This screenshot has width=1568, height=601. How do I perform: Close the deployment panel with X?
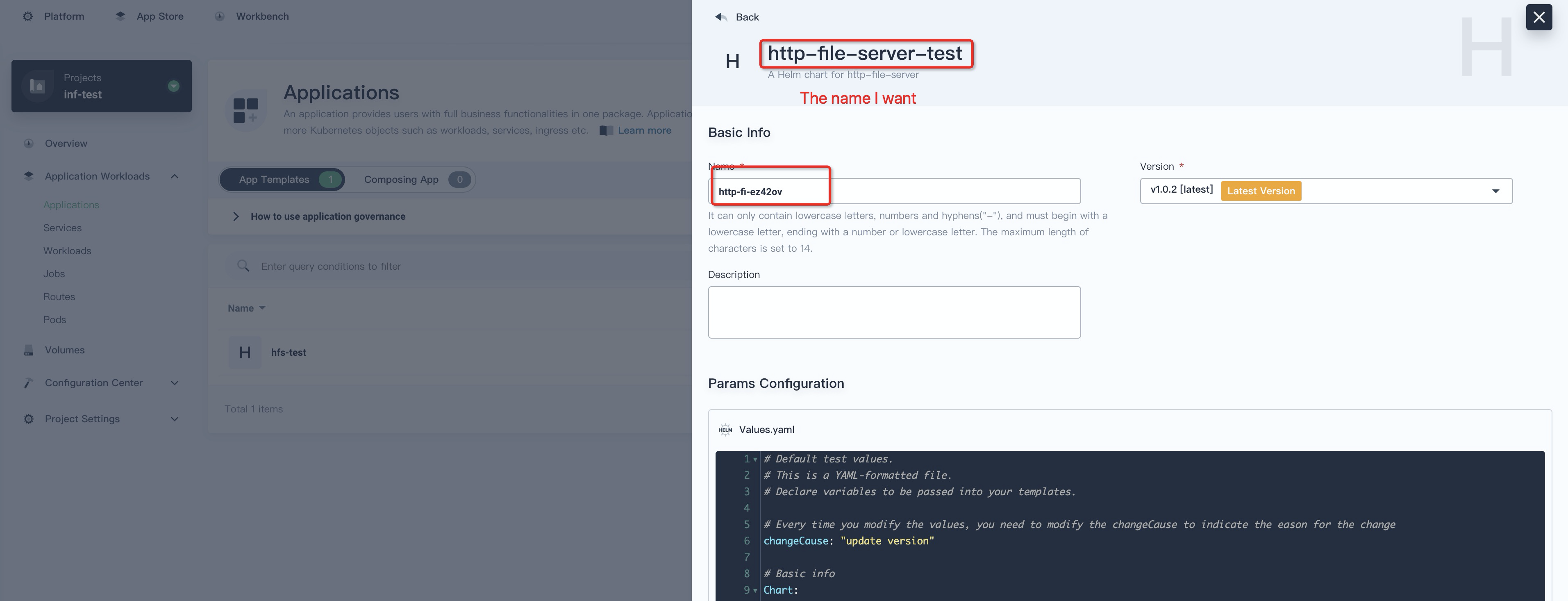click(1539, 17)
